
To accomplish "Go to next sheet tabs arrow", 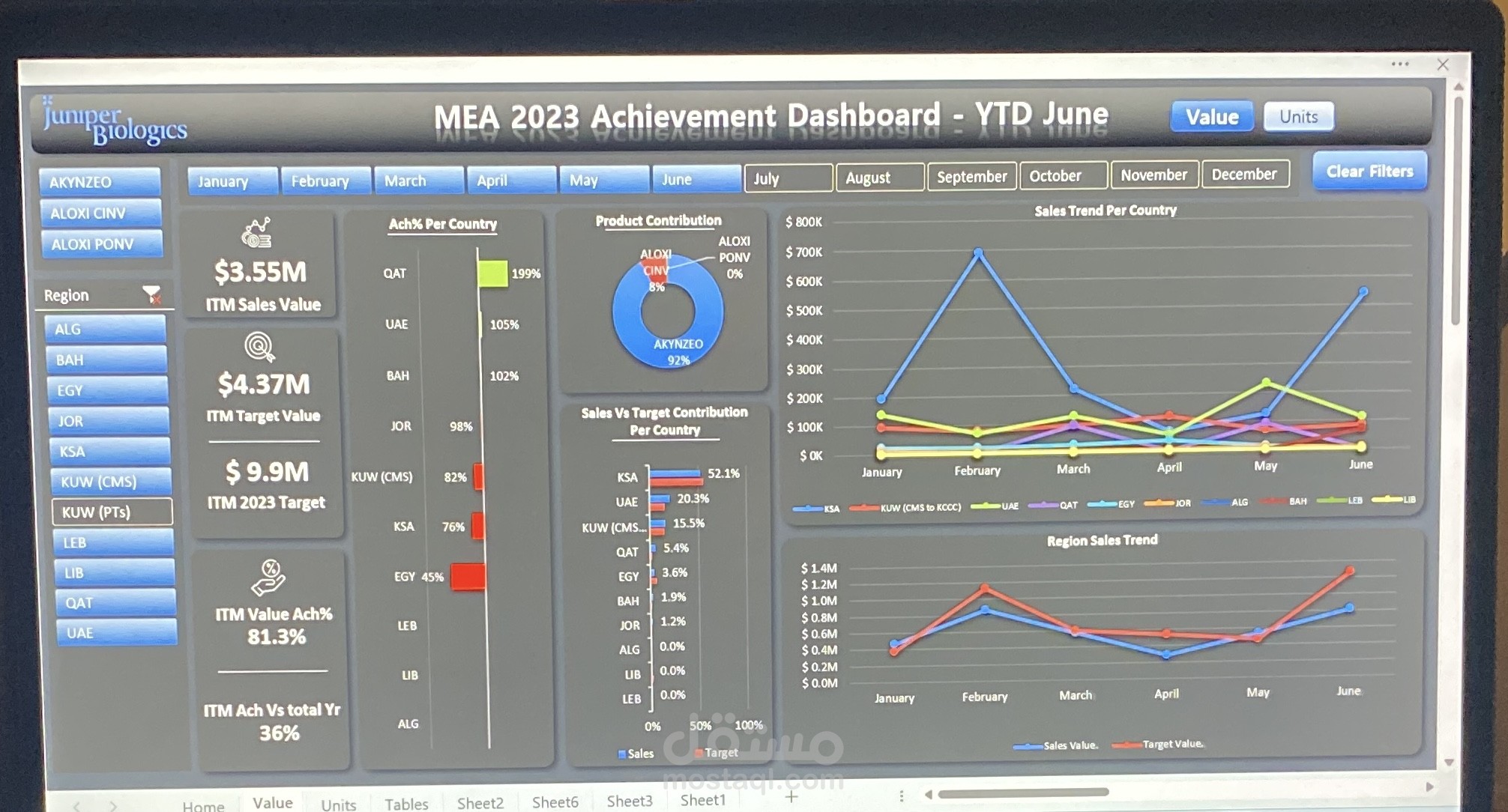I will point(113,806).
